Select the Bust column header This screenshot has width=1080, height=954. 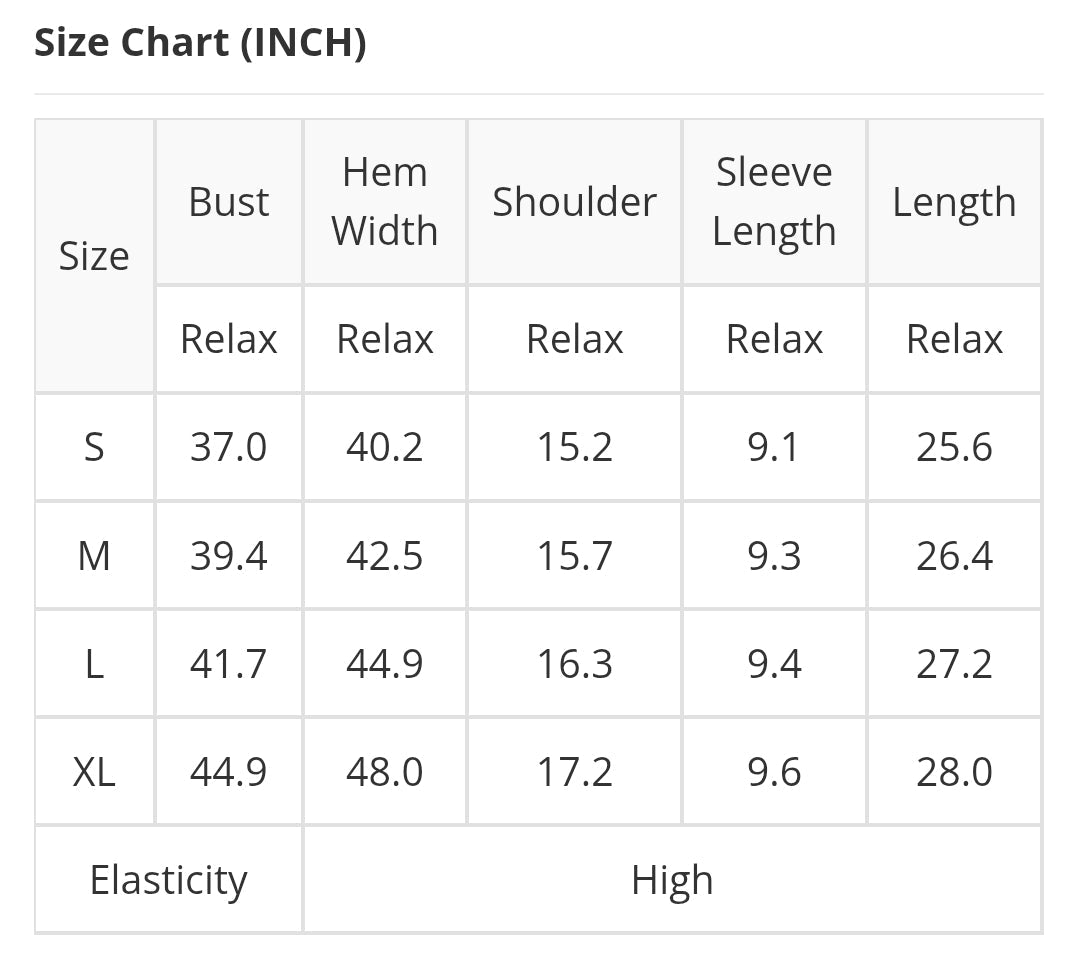[x=229, y=202]
